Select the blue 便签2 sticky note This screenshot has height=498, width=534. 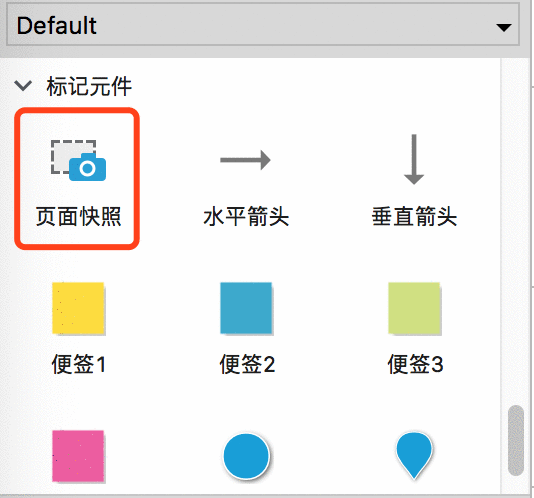246,308
